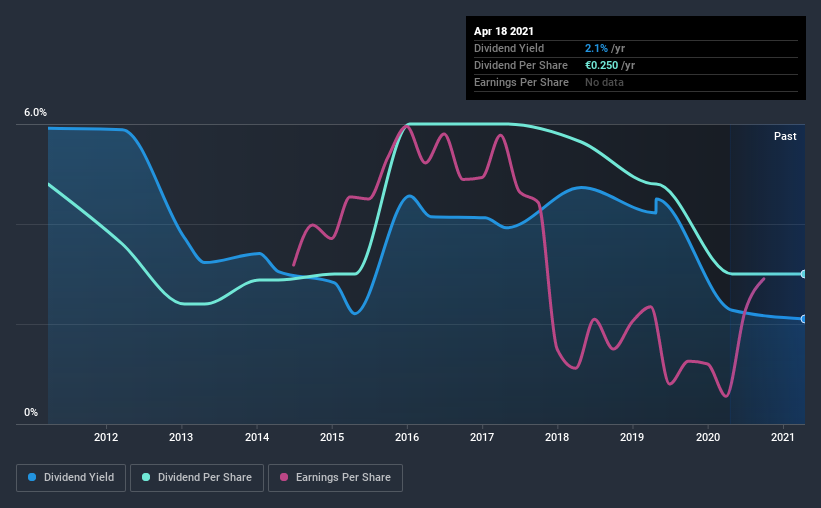Select the 2020 x-axis year label
The image size is (821, 508).
(708, 437)
